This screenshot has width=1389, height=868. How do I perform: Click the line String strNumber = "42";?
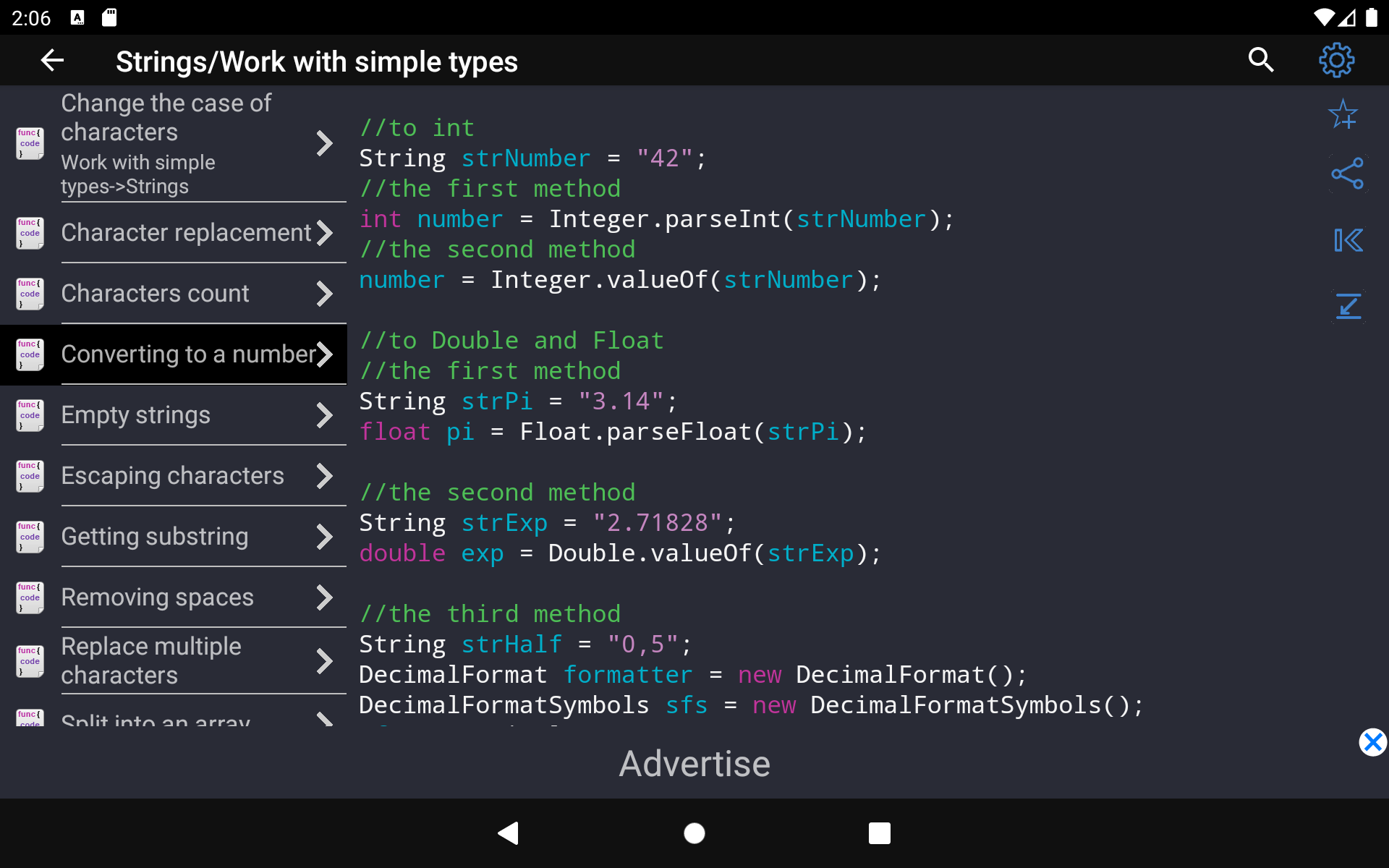point(532,158)
